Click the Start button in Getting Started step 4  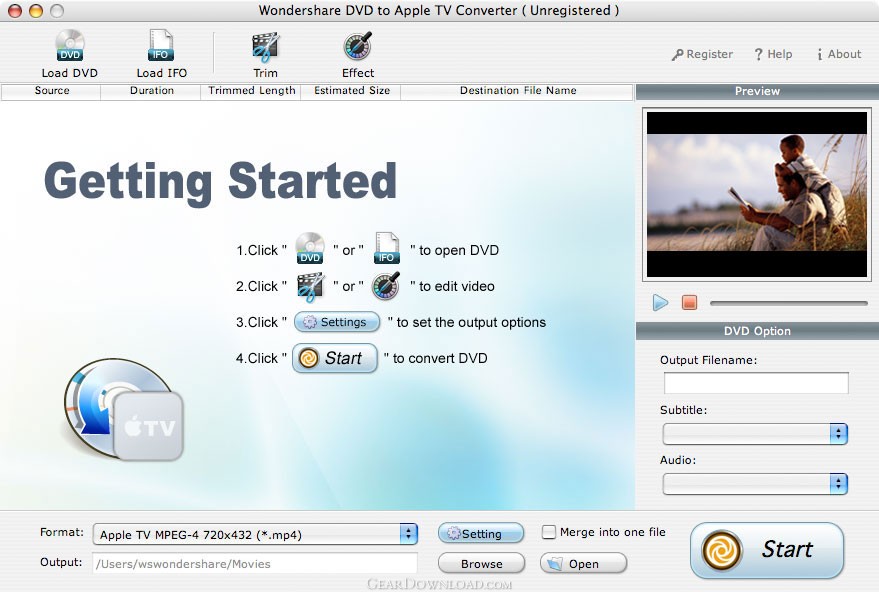(335, 358)
